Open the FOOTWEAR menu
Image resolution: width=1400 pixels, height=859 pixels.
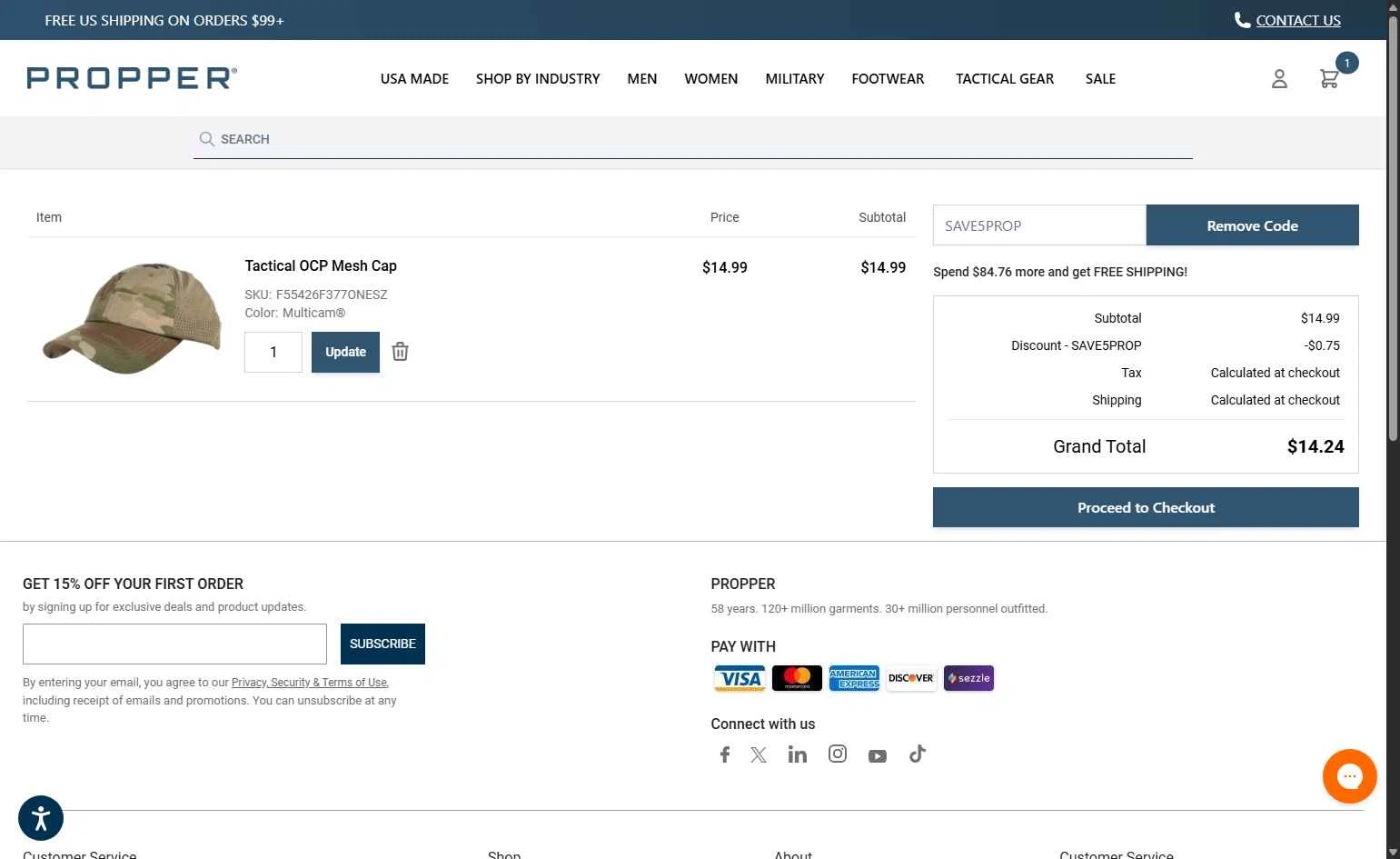click(x=888, y=79)
